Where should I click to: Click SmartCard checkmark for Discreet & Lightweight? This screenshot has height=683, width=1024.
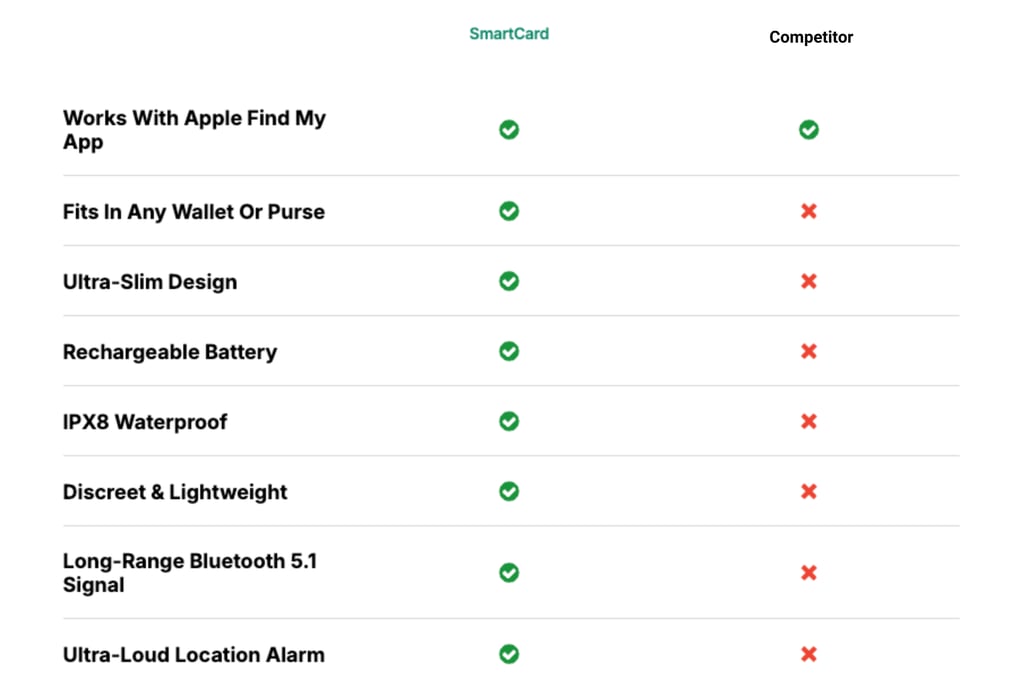[509, 491]
